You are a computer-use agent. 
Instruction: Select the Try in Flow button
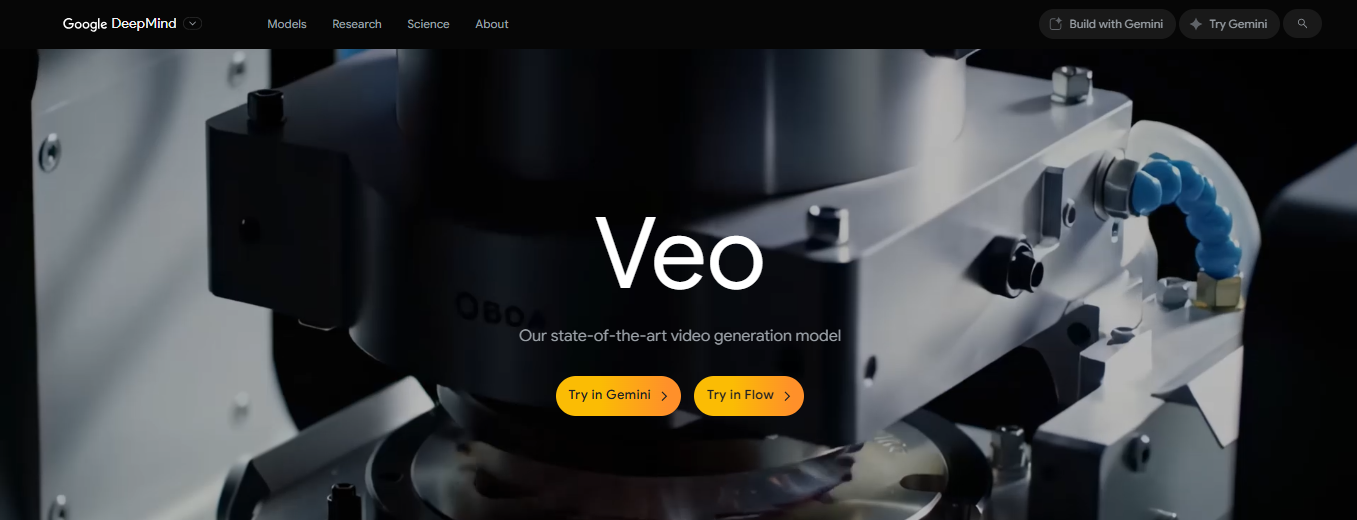pyautogui.click(x=749, y=396)
